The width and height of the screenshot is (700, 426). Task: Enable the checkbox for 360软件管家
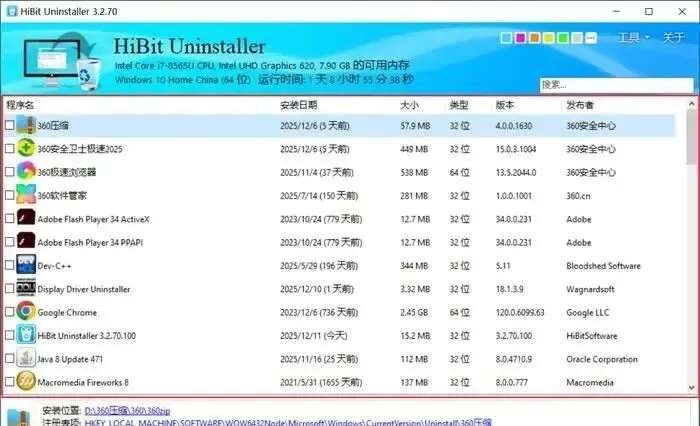pos(9,195)
